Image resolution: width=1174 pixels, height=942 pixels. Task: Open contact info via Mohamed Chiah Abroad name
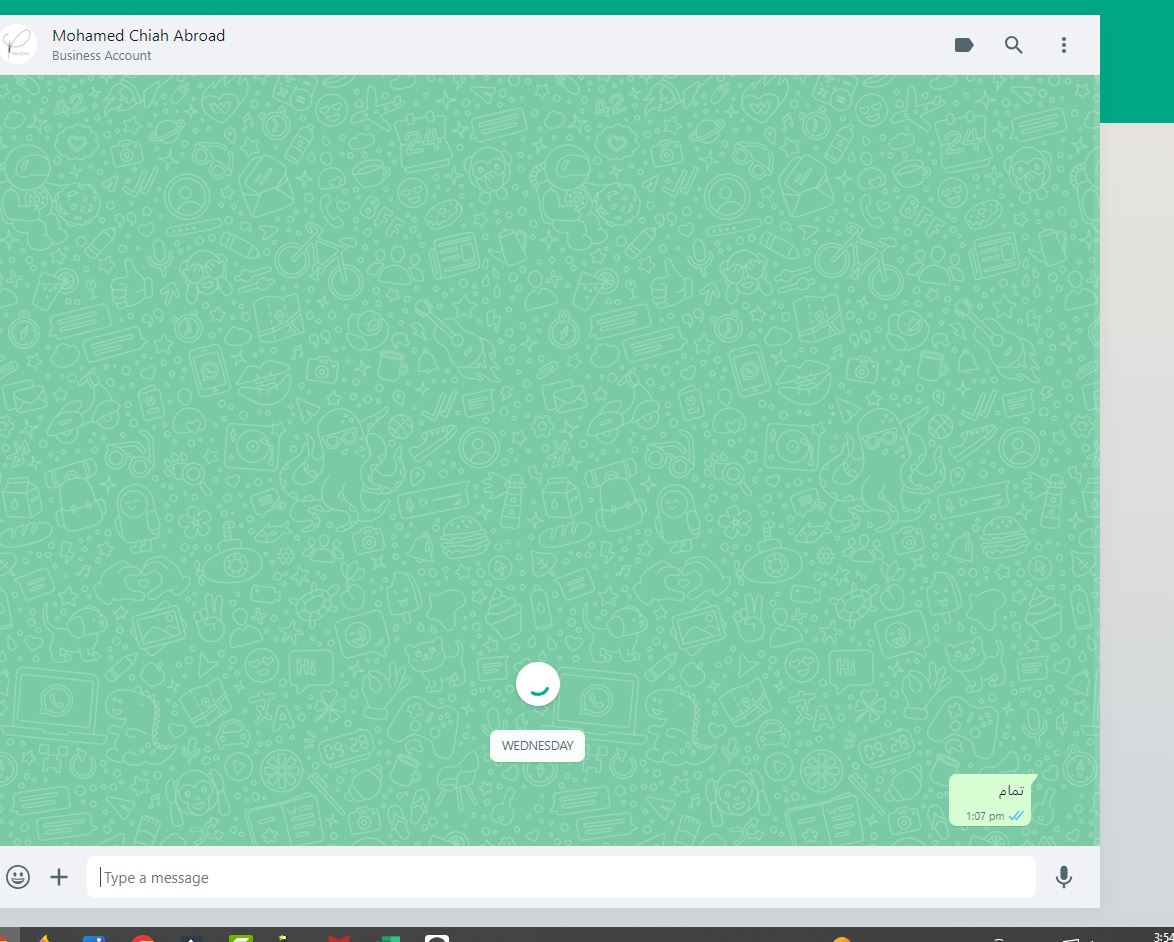(139, 35)
